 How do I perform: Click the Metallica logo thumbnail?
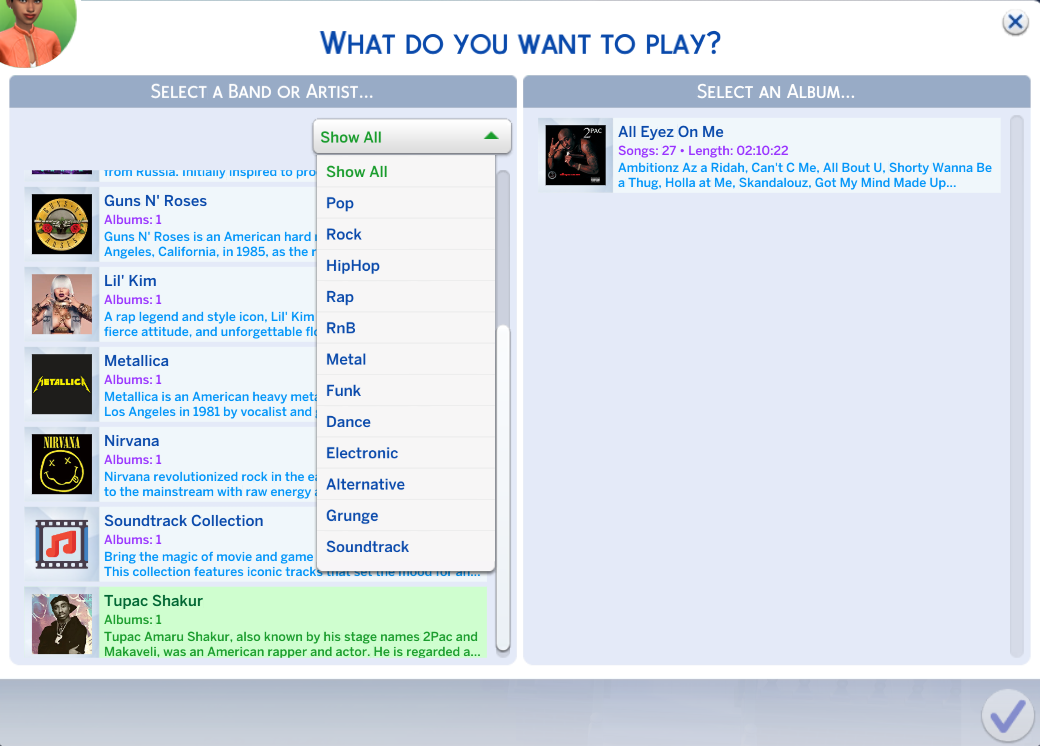62,384
